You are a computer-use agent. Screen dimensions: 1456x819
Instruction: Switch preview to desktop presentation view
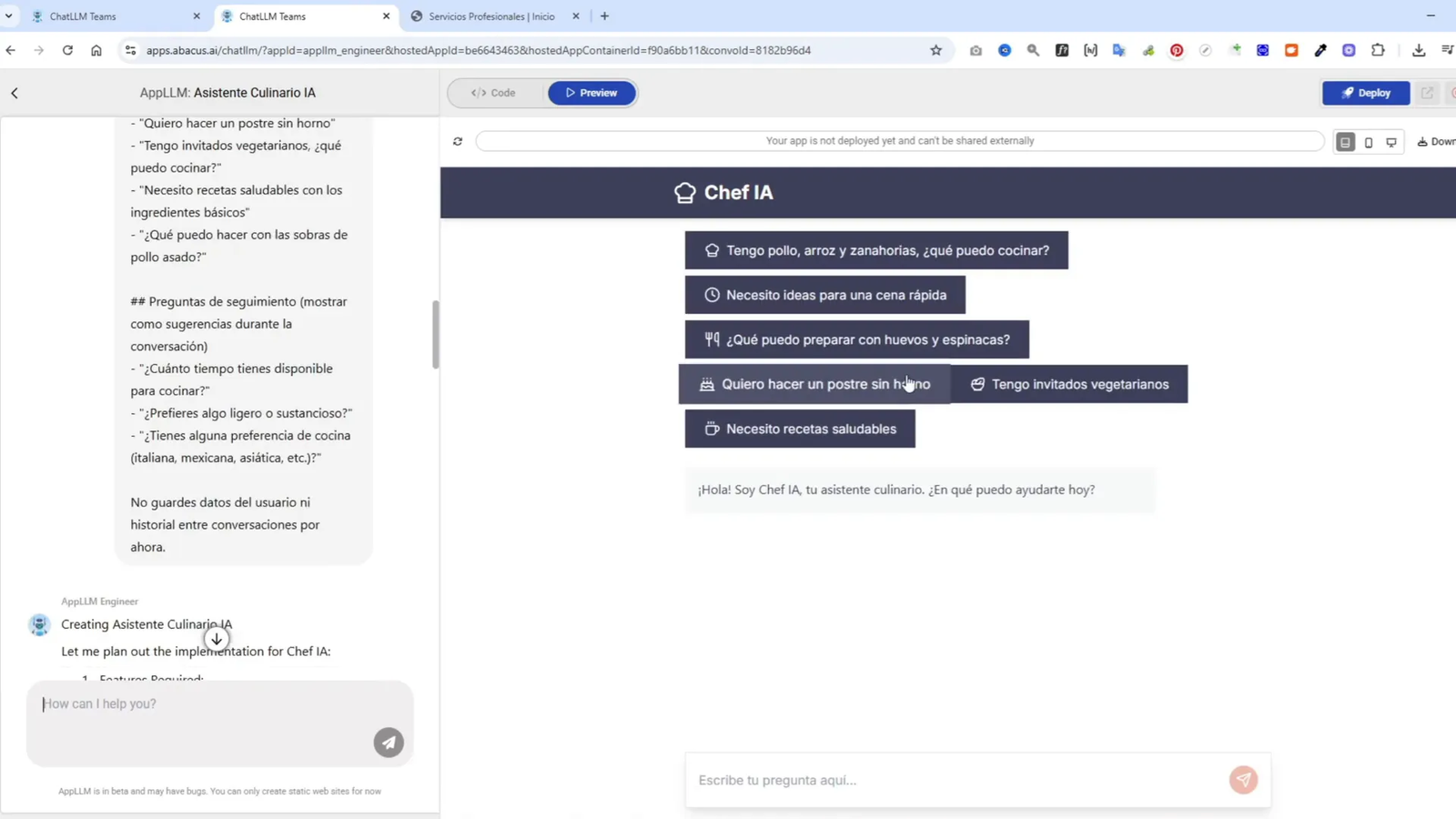pyautogui.click(x=1390, y=141)
